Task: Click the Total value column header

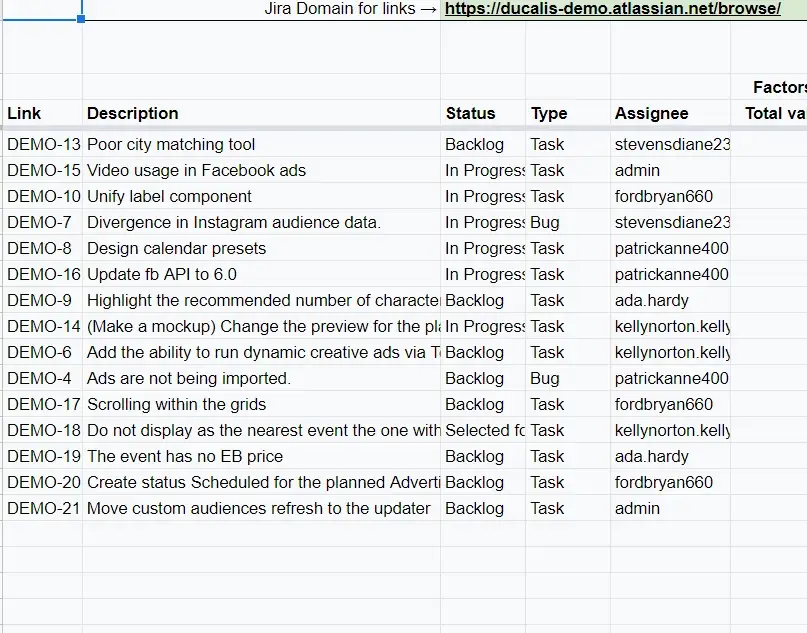Action: pos(776,113)
